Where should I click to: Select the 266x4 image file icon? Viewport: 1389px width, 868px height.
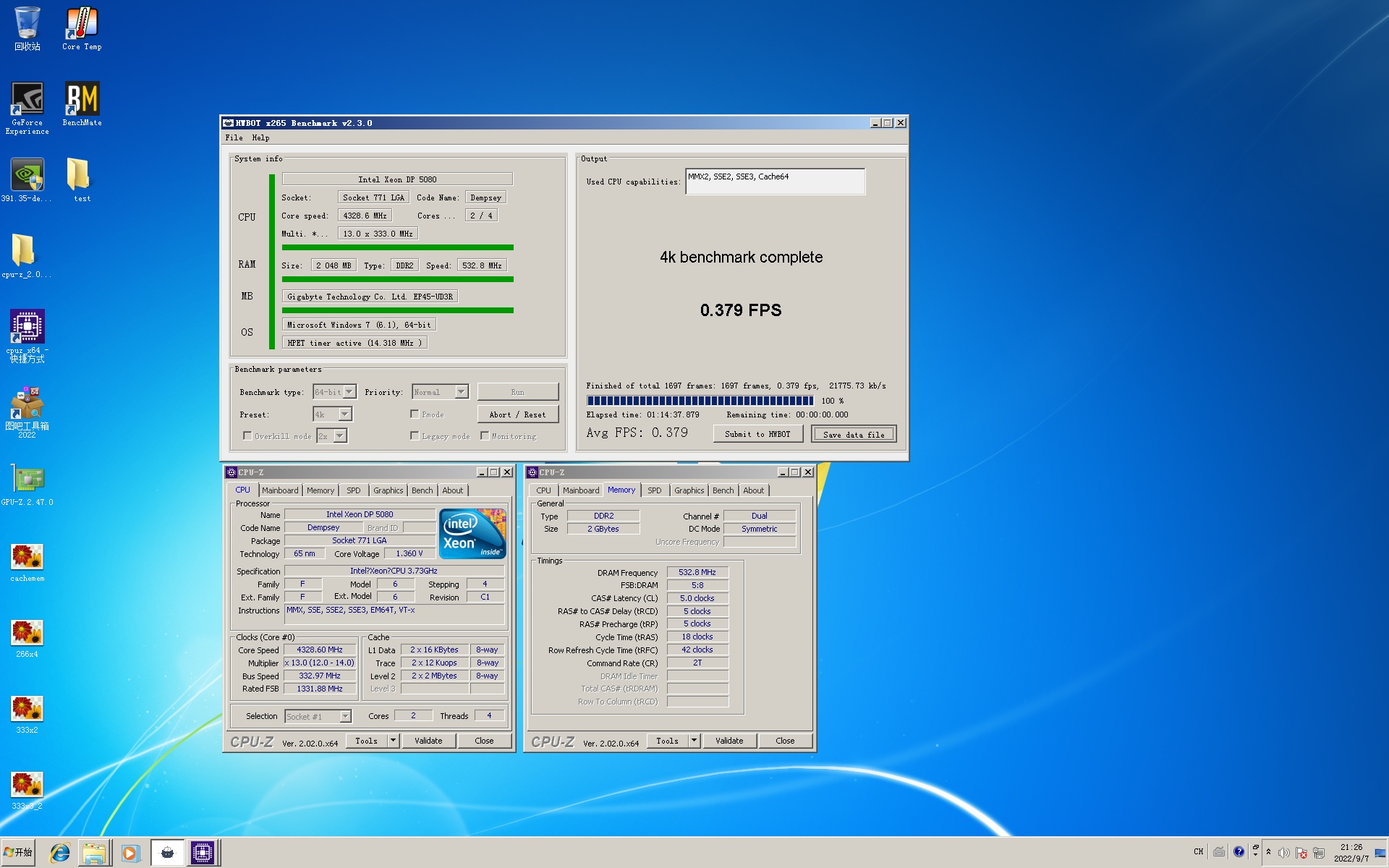coord(27,639)
